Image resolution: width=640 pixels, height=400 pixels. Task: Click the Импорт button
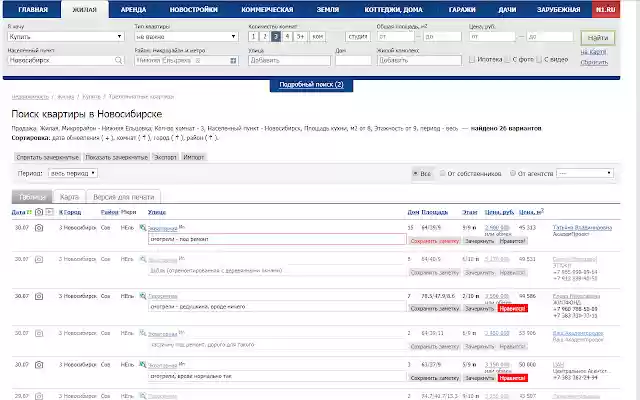pos(193,157)
